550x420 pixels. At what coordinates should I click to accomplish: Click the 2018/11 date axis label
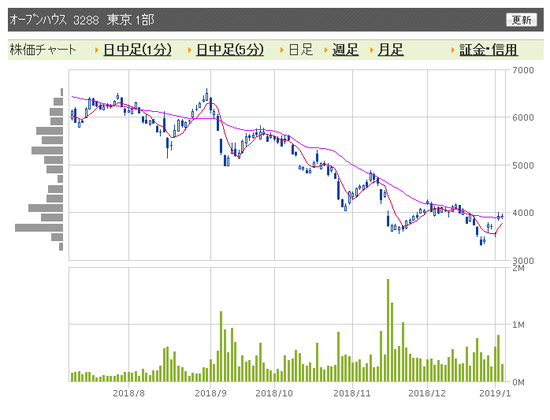(x=352, y=393)
